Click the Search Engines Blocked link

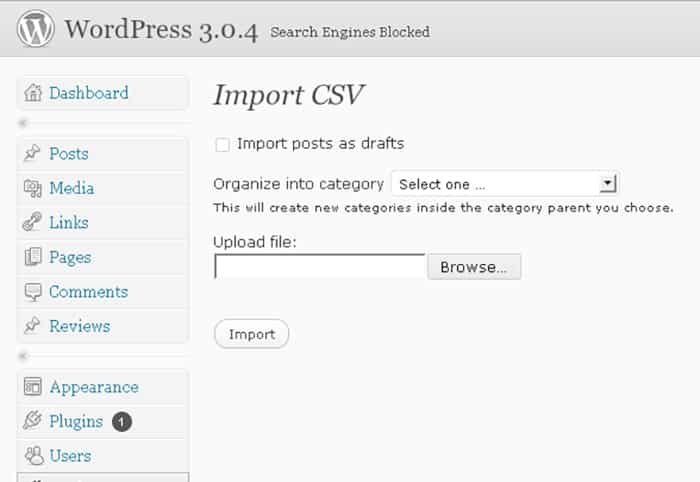tap(350, 32)
